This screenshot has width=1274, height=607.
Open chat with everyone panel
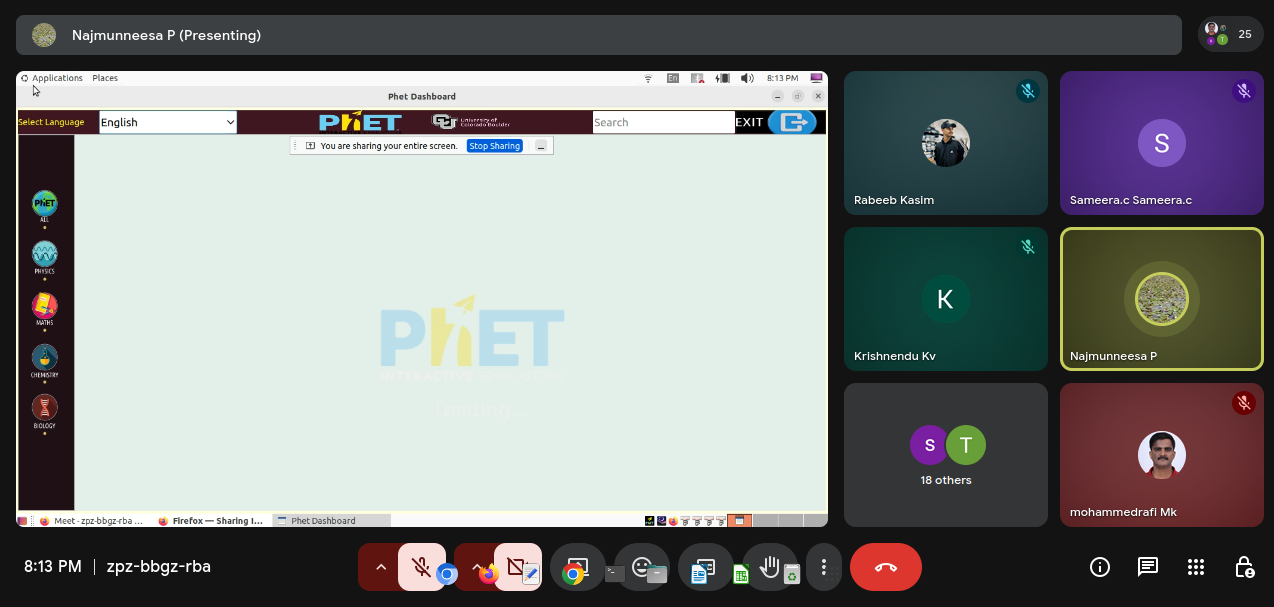[x=1147, y=567]
